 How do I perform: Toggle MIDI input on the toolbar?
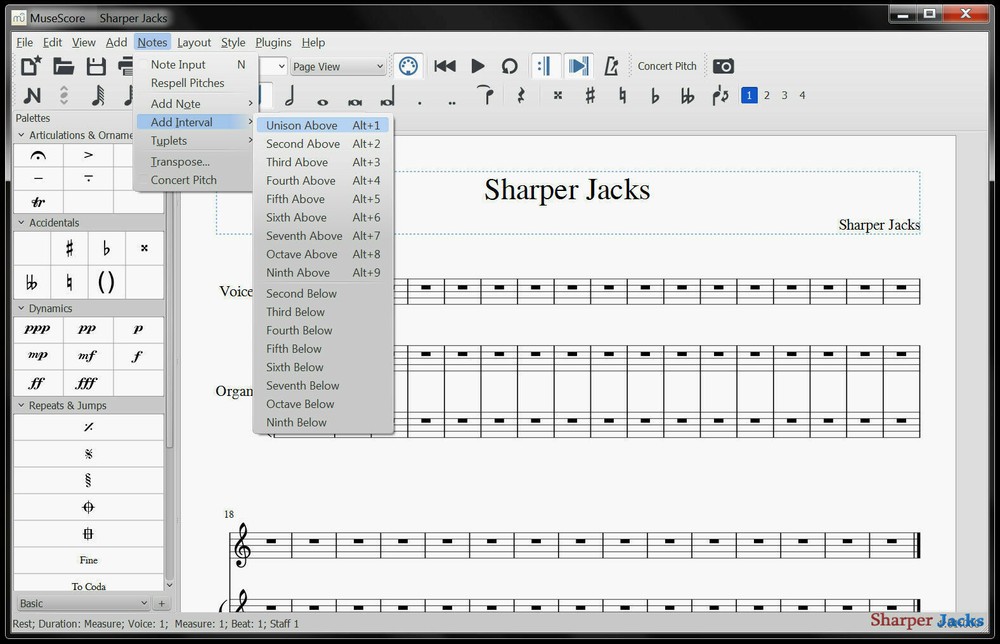408,65
